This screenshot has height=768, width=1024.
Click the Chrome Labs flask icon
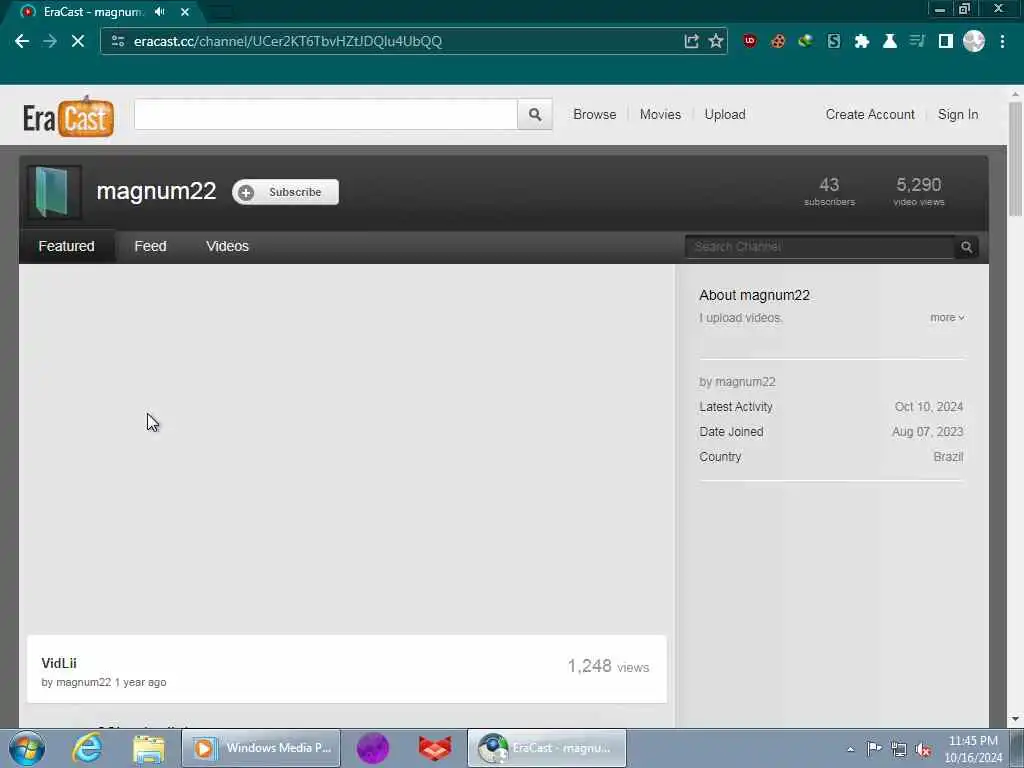889,41
